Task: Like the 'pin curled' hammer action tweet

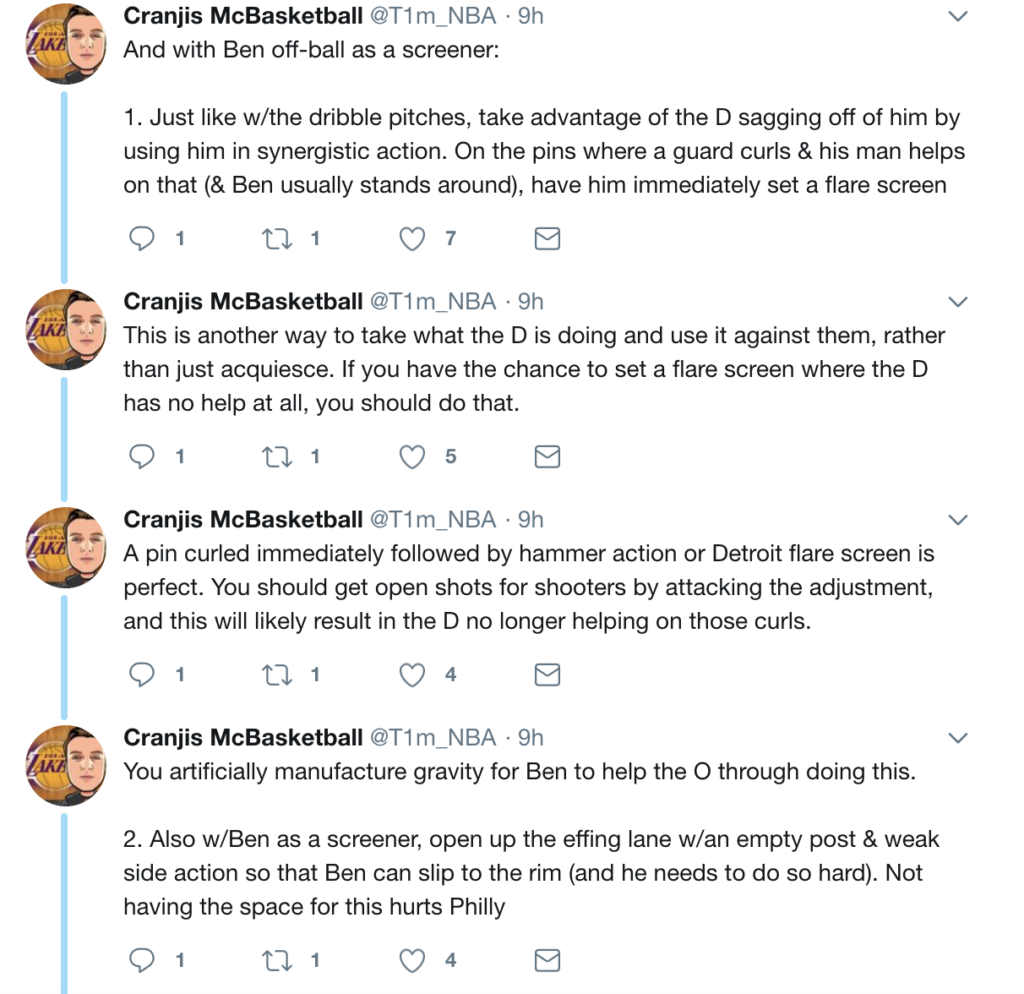Action: (x=412, y=675)
